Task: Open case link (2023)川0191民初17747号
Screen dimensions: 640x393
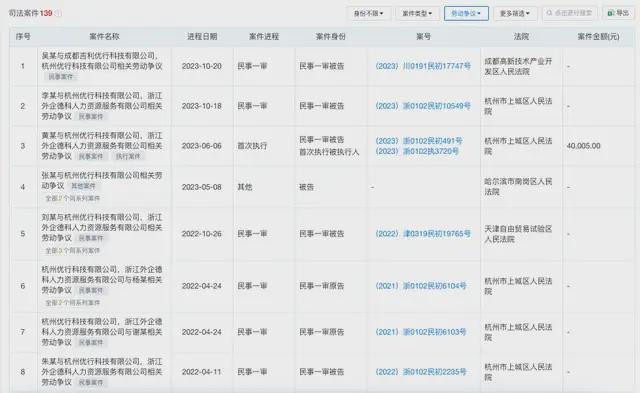Action: point(423,66)
